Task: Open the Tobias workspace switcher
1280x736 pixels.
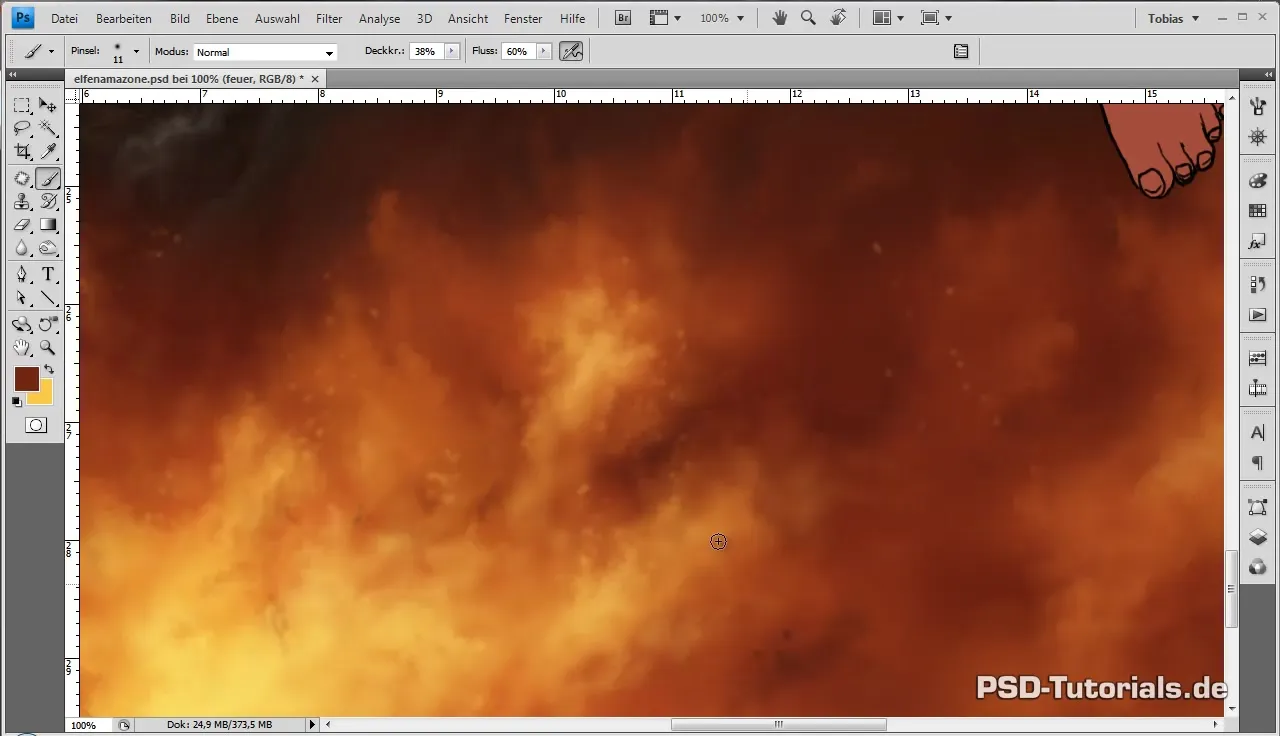Action: pos(1173,18)
